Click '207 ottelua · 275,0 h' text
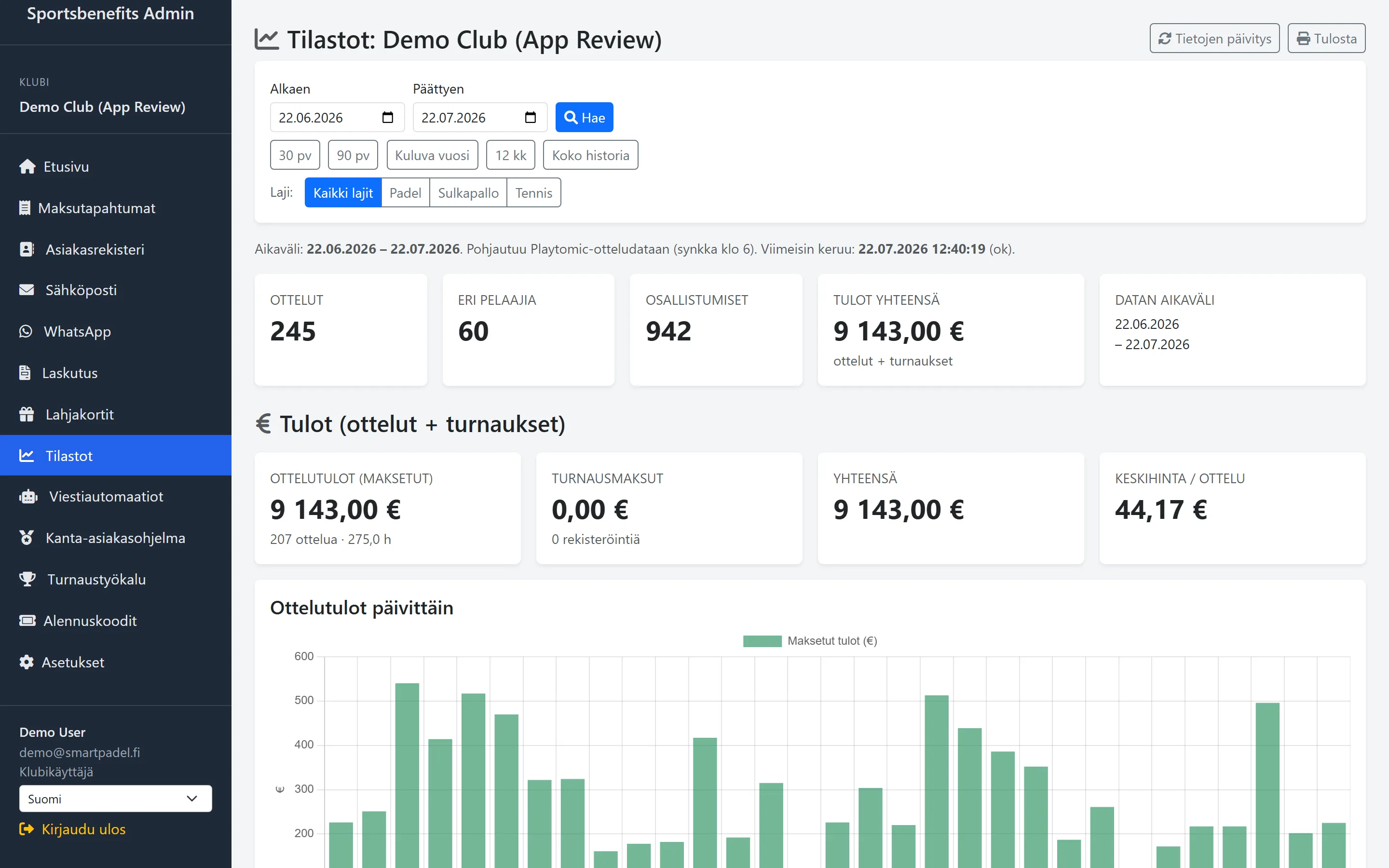 [330, 539]
